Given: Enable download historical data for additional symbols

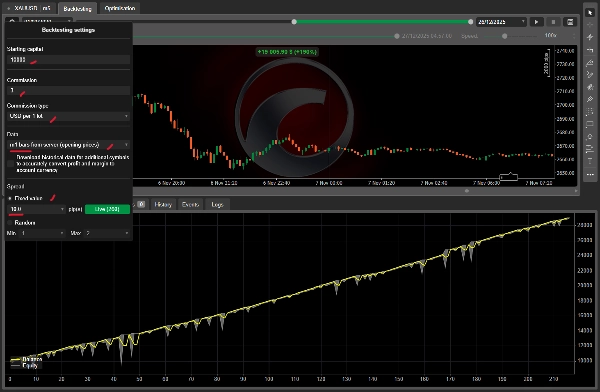Looking at the screenshot, I should [10, 163].
